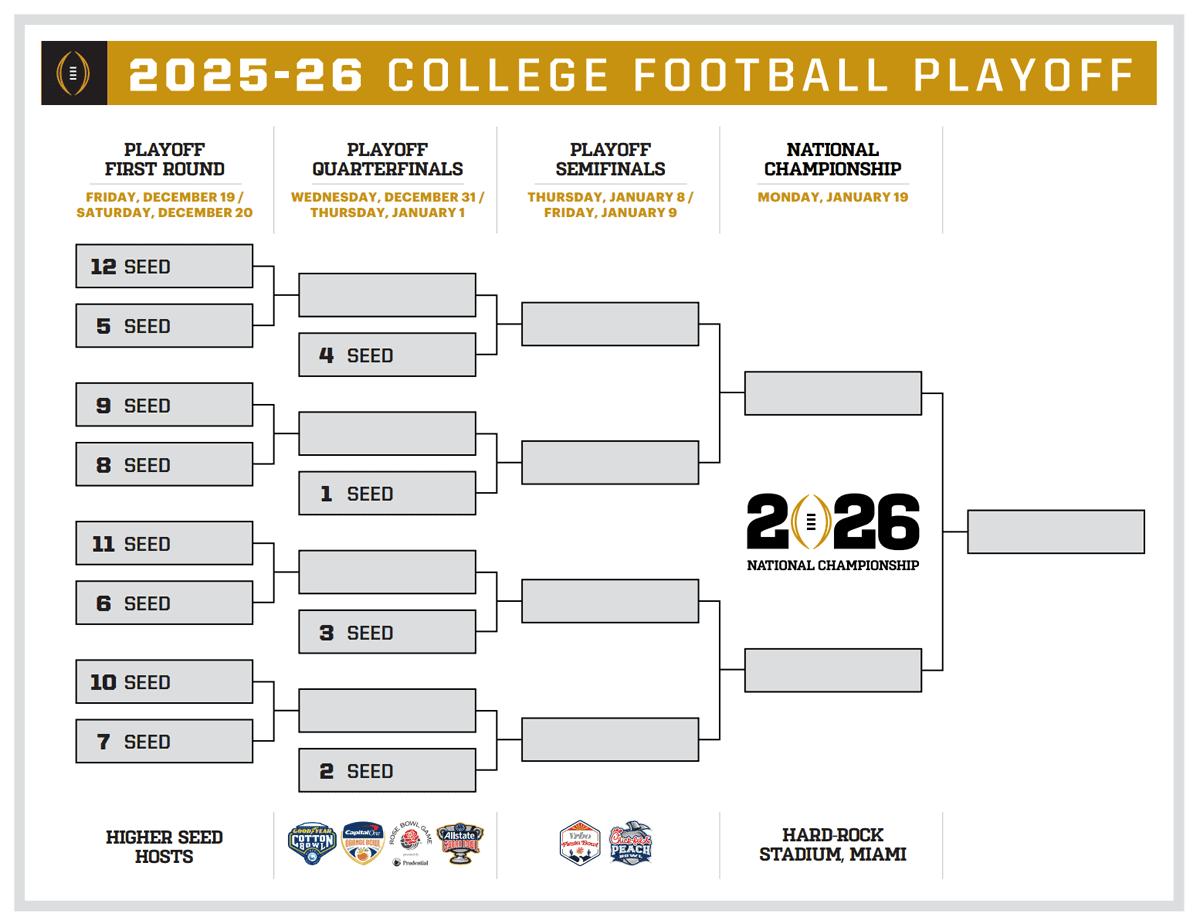Viewport: 1200px width, 924px height.
Task: Select the Capital One Orange Bowl logo
Action: pos(362,844)
